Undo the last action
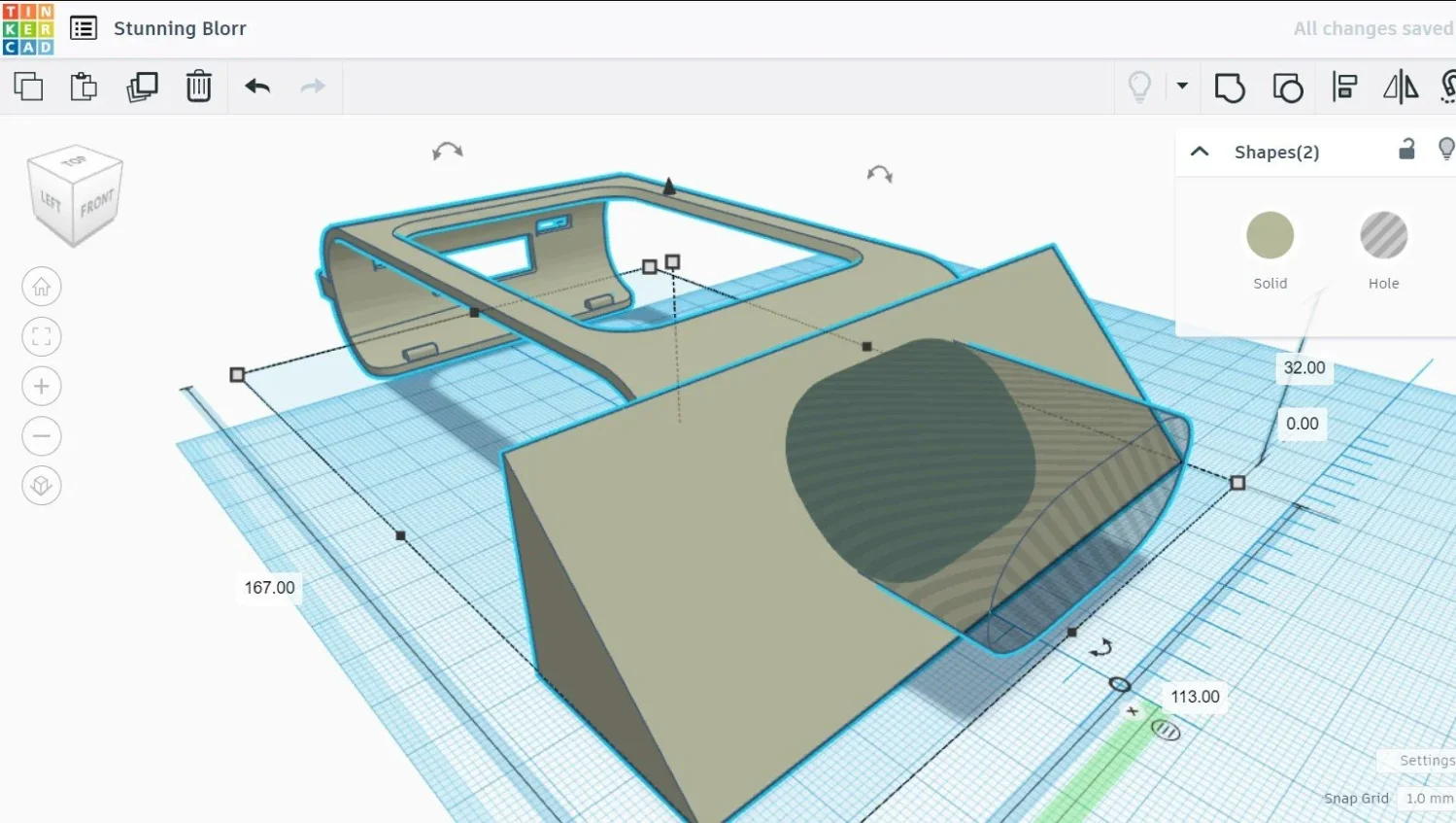 tap(257, 86)
